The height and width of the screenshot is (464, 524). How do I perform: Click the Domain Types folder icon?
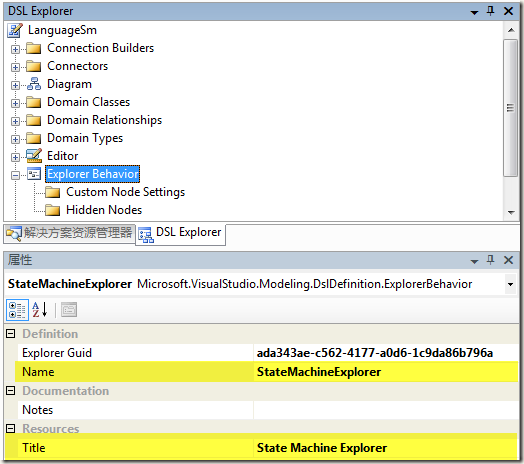(33, 138)
